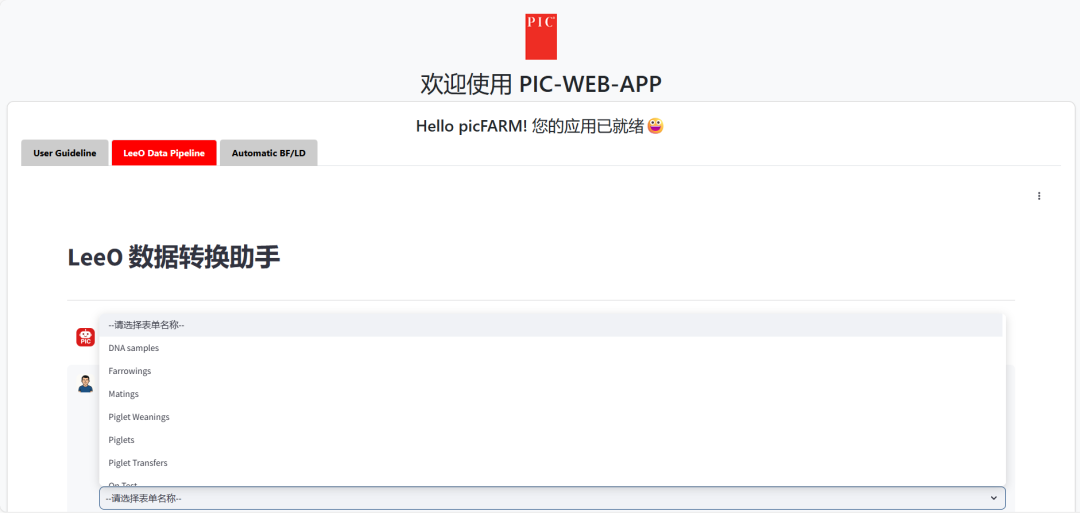Click the form name select box field
Viewport: 1080px width, 513px height.
pos(540,498)
